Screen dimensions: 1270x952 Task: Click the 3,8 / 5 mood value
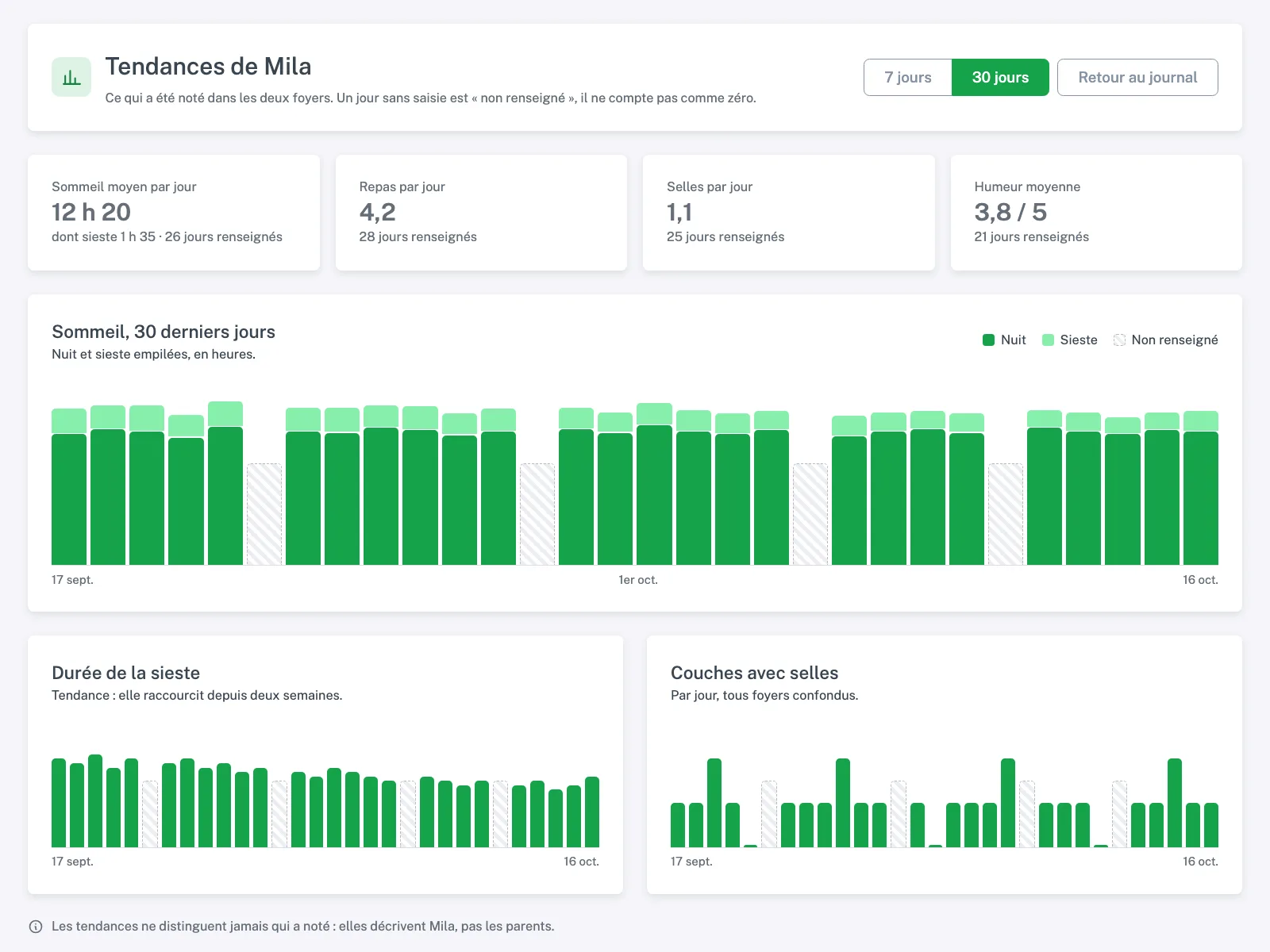click(1010, 212)
